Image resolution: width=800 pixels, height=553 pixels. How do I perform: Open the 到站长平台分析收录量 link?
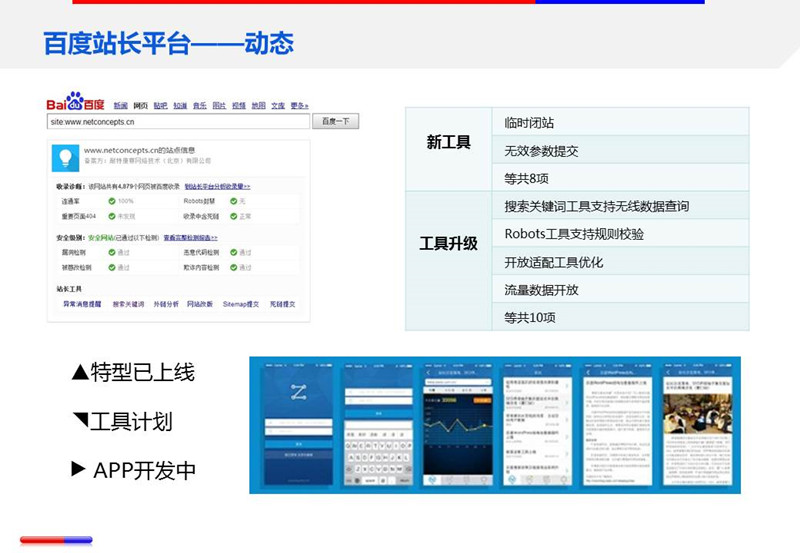click(x=218, y=186)
